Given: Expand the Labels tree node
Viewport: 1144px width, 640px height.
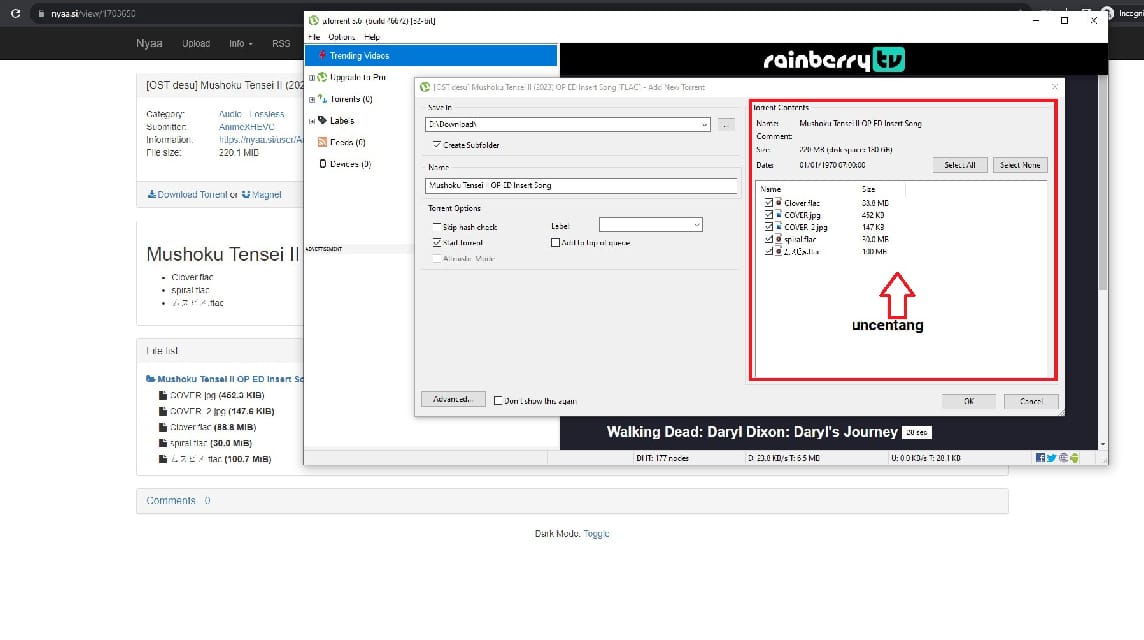Looking at the screenshot, I should point(312,121).
